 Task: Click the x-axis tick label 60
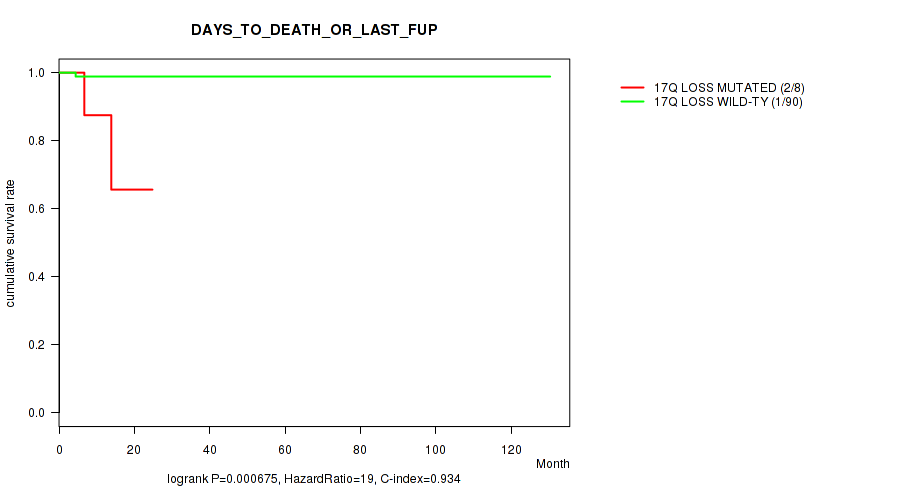pos(285,446)
